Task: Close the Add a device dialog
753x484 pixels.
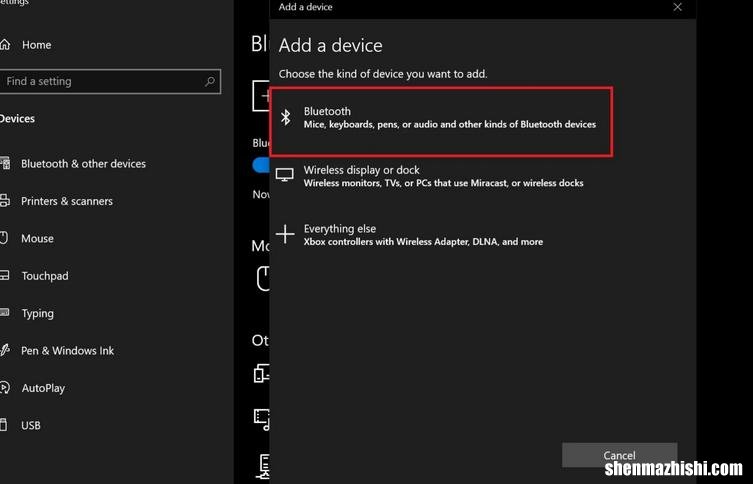Action: coord(677,7)
